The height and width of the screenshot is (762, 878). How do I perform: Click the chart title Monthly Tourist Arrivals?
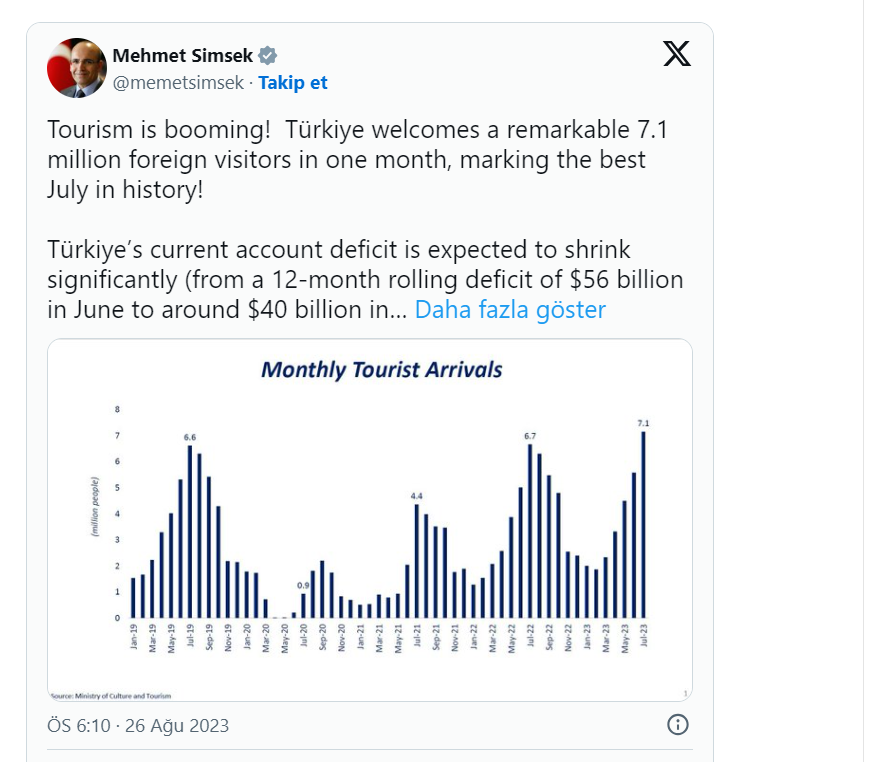382,370
